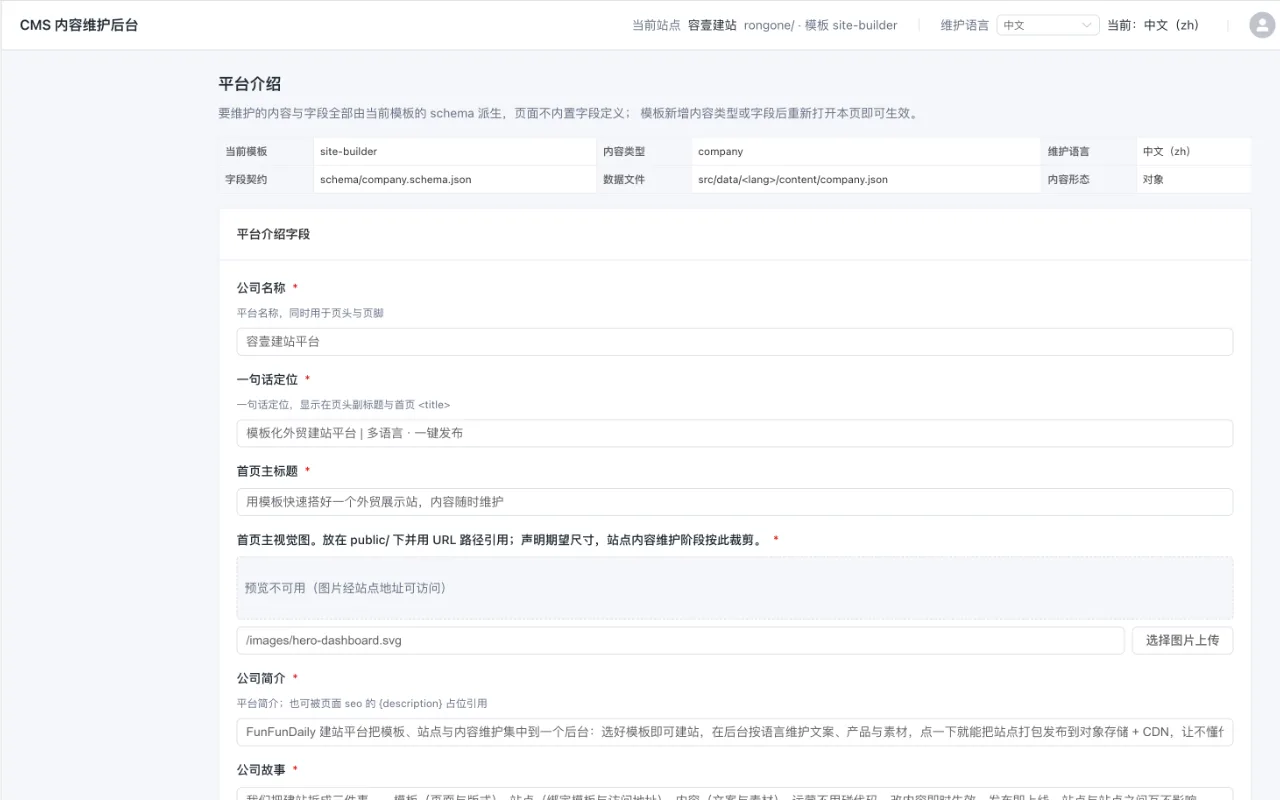Click the 平台介绍 page heading
This screenshot has height=800, width=1280.
click(250, 84)
